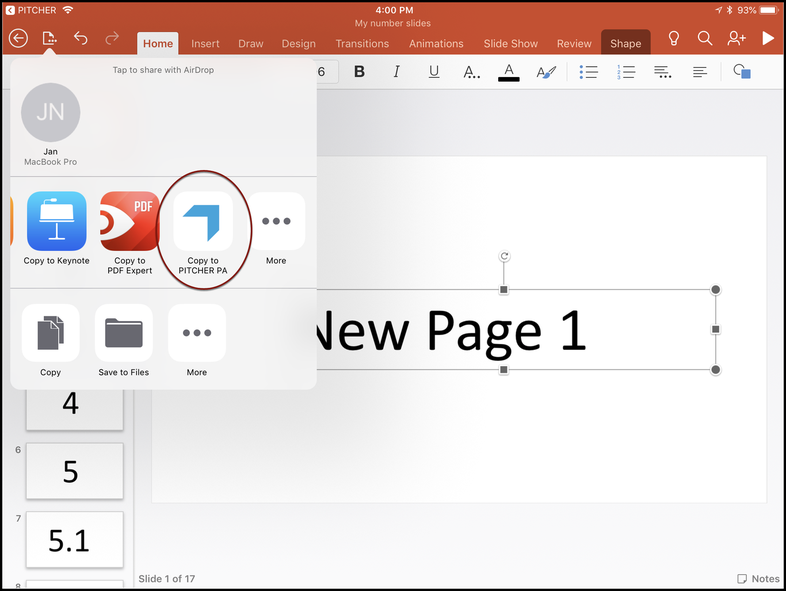
Task: Open the text alignment options
Action: (700, 72)
